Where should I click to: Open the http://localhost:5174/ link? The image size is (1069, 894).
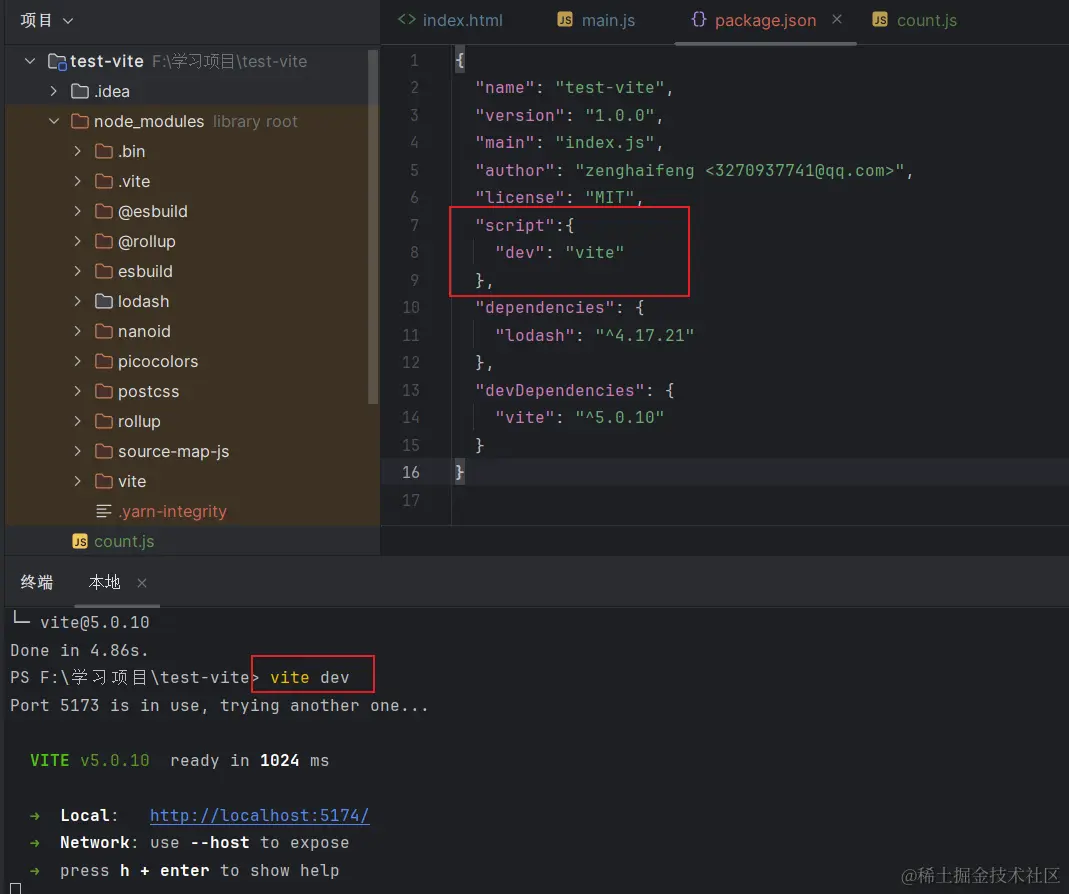pyautogui.click(x=260, y=815)
